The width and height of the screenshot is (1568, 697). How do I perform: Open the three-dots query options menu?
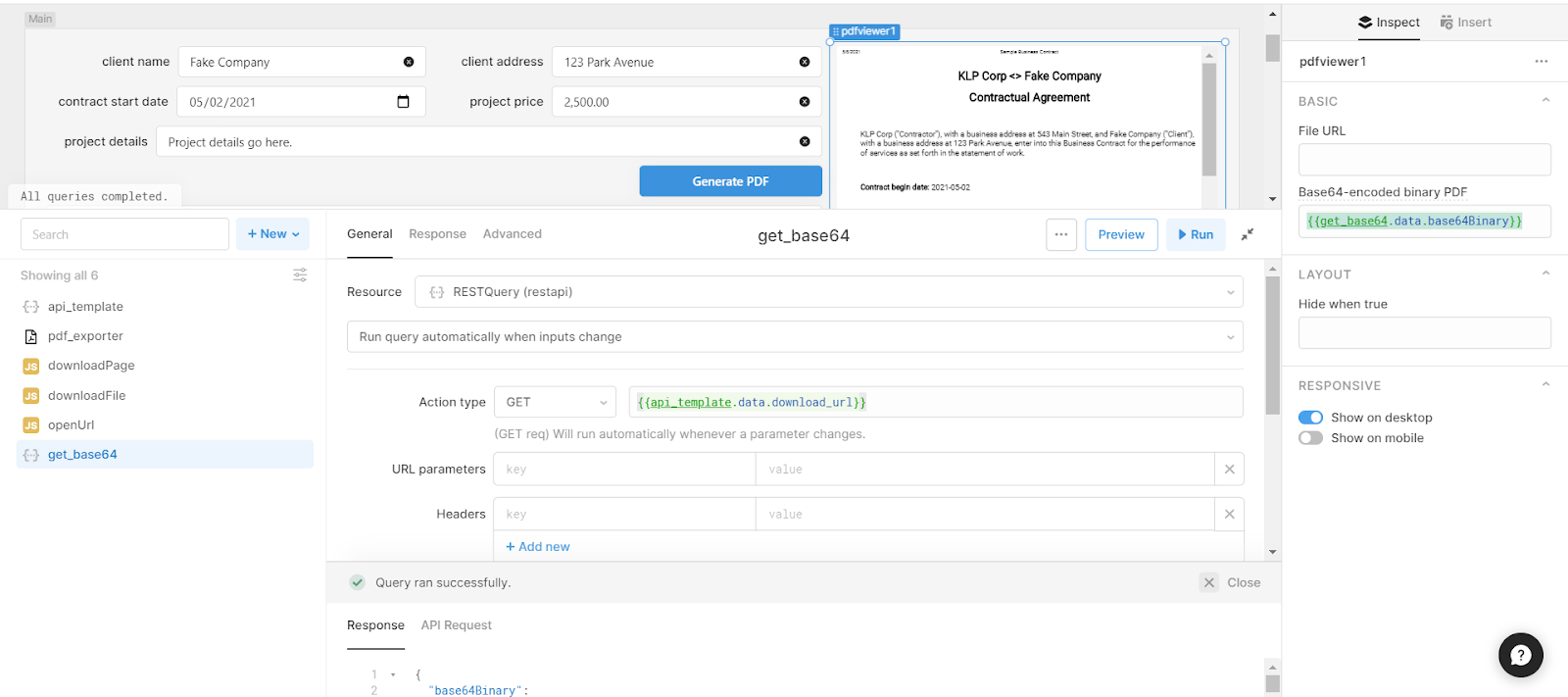click(1061, 234)
